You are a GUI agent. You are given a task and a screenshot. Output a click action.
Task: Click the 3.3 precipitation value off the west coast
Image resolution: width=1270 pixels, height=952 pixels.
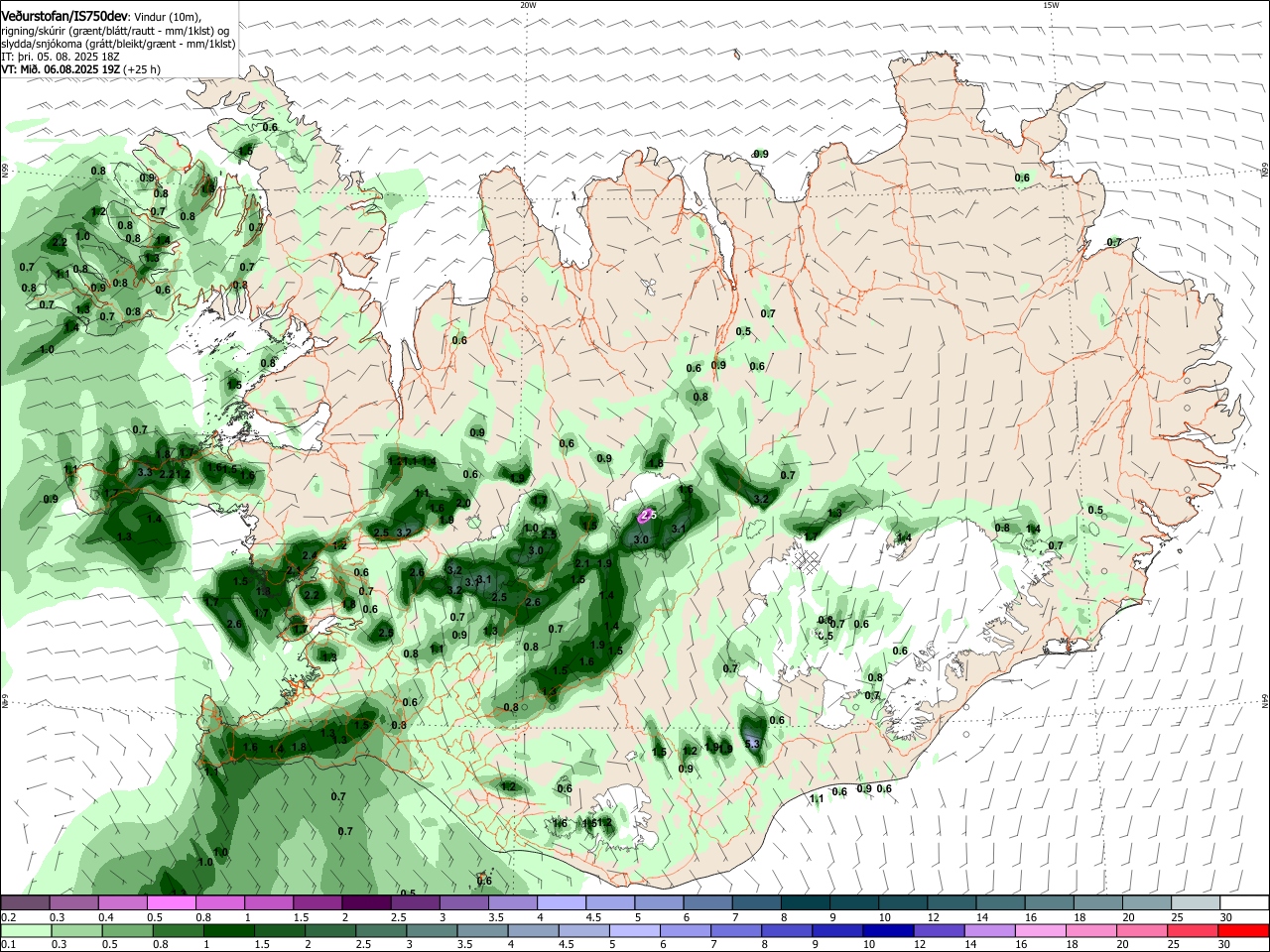[x=145, y=473]
